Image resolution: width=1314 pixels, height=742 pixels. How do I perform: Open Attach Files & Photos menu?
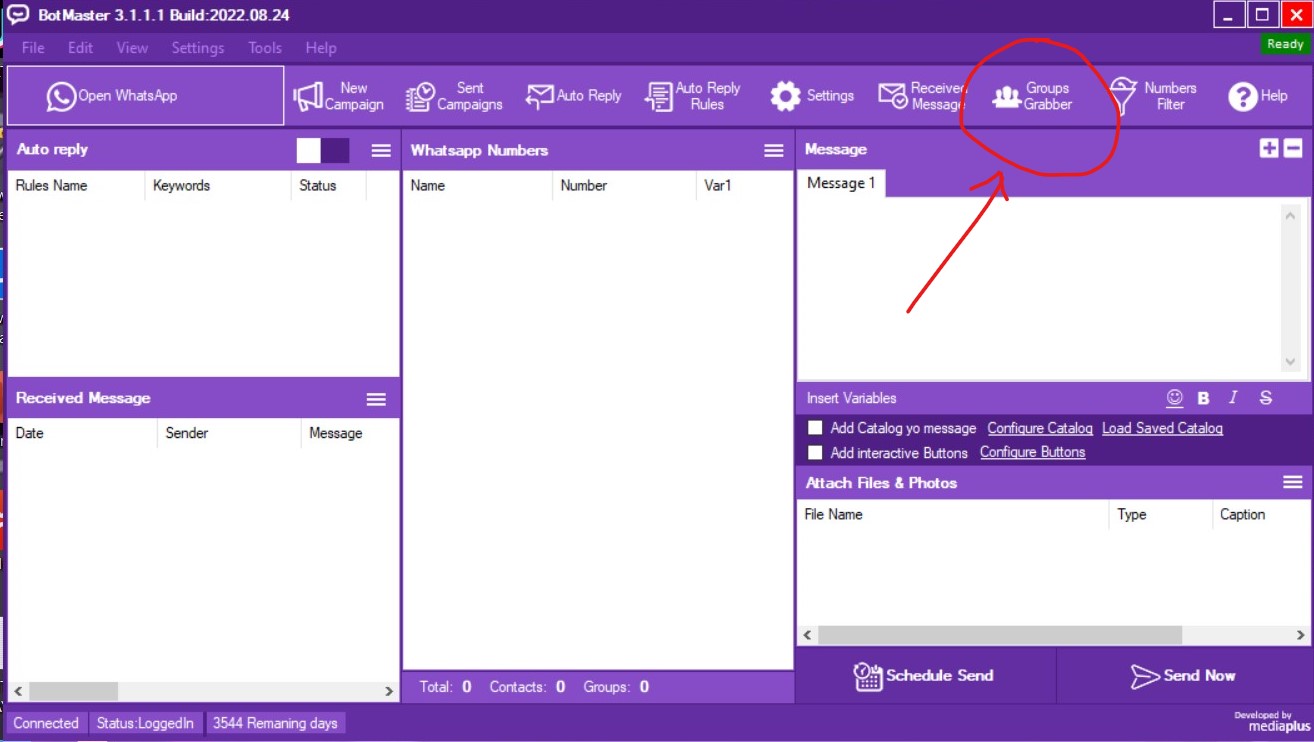[1292, 483]
